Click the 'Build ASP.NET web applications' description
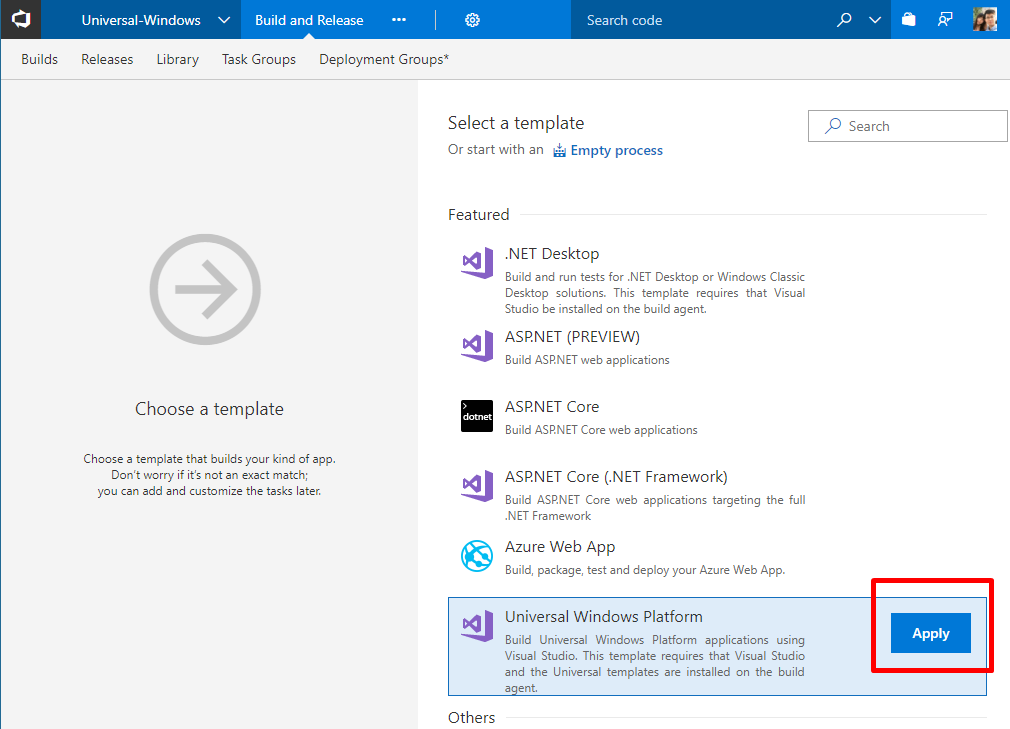1010x729 pixels. [587, 360]
